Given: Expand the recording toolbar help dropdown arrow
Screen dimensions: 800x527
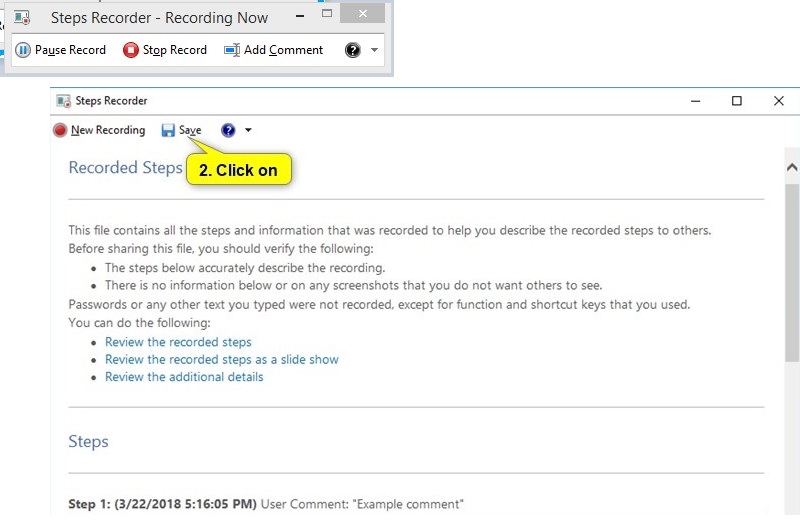Looking at the screenshot, I should point(374,50).
